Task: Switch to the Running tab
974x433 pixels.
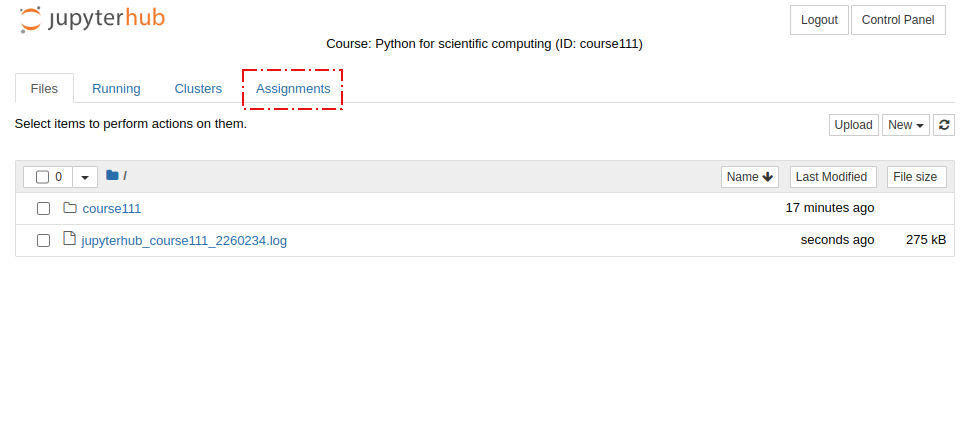Action: [x=116, y=89]
